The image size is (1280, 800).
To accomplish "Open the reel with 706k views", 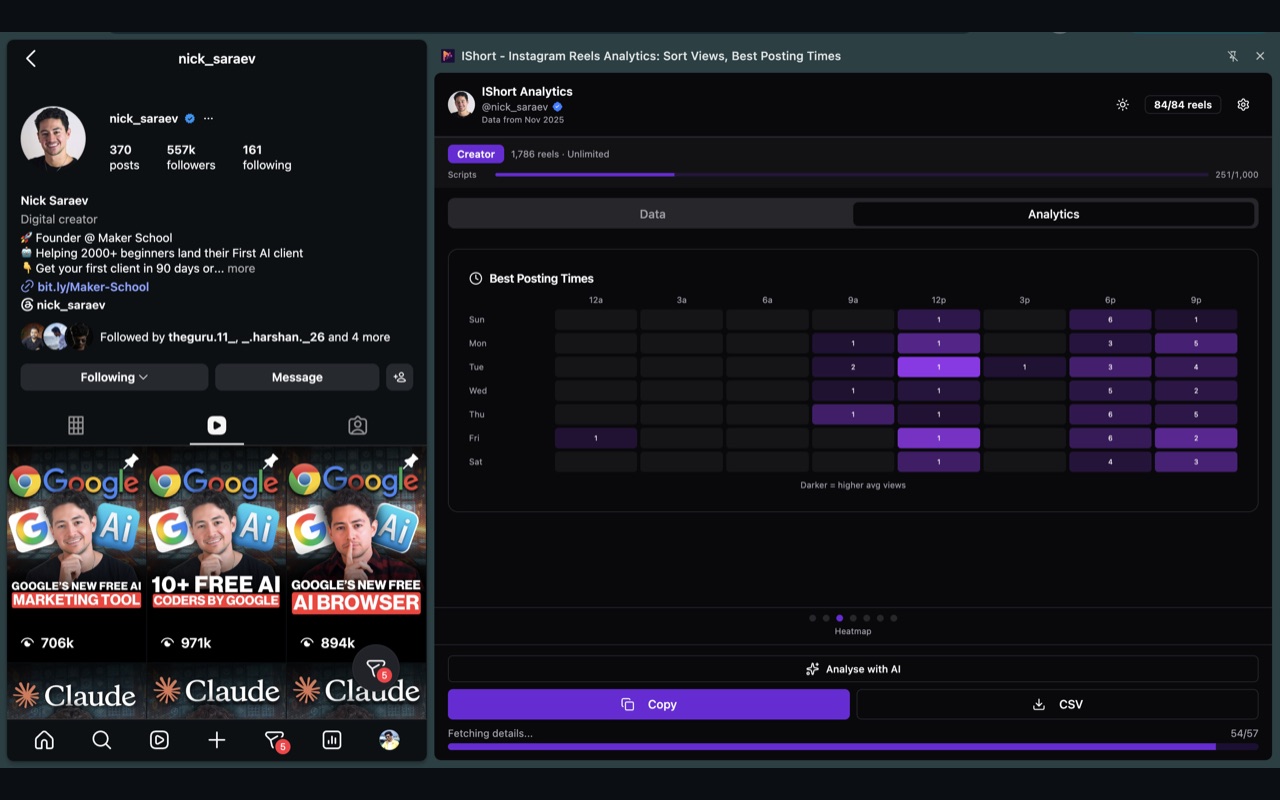I will 76,552.
